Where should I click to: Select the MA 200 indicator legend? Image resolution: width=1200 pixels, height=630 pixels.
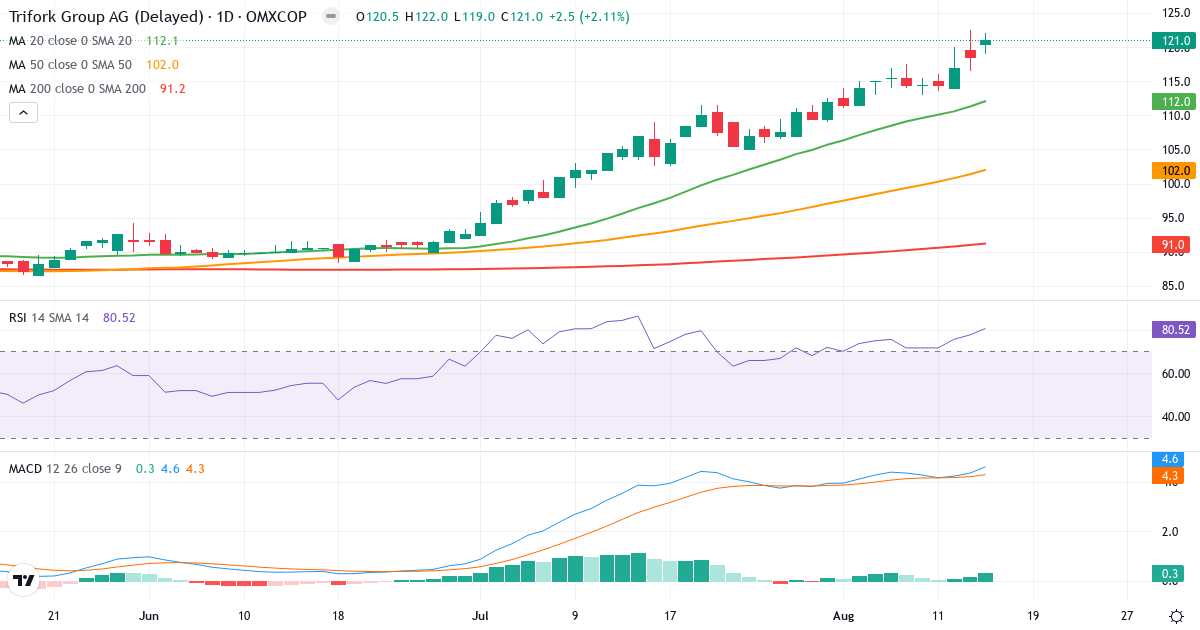(77, 88)
